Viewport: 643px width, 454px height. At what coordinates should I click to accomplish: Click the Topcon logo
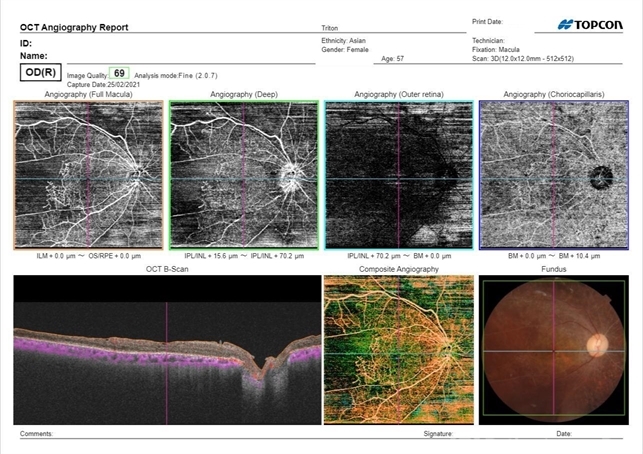[595, 23]
